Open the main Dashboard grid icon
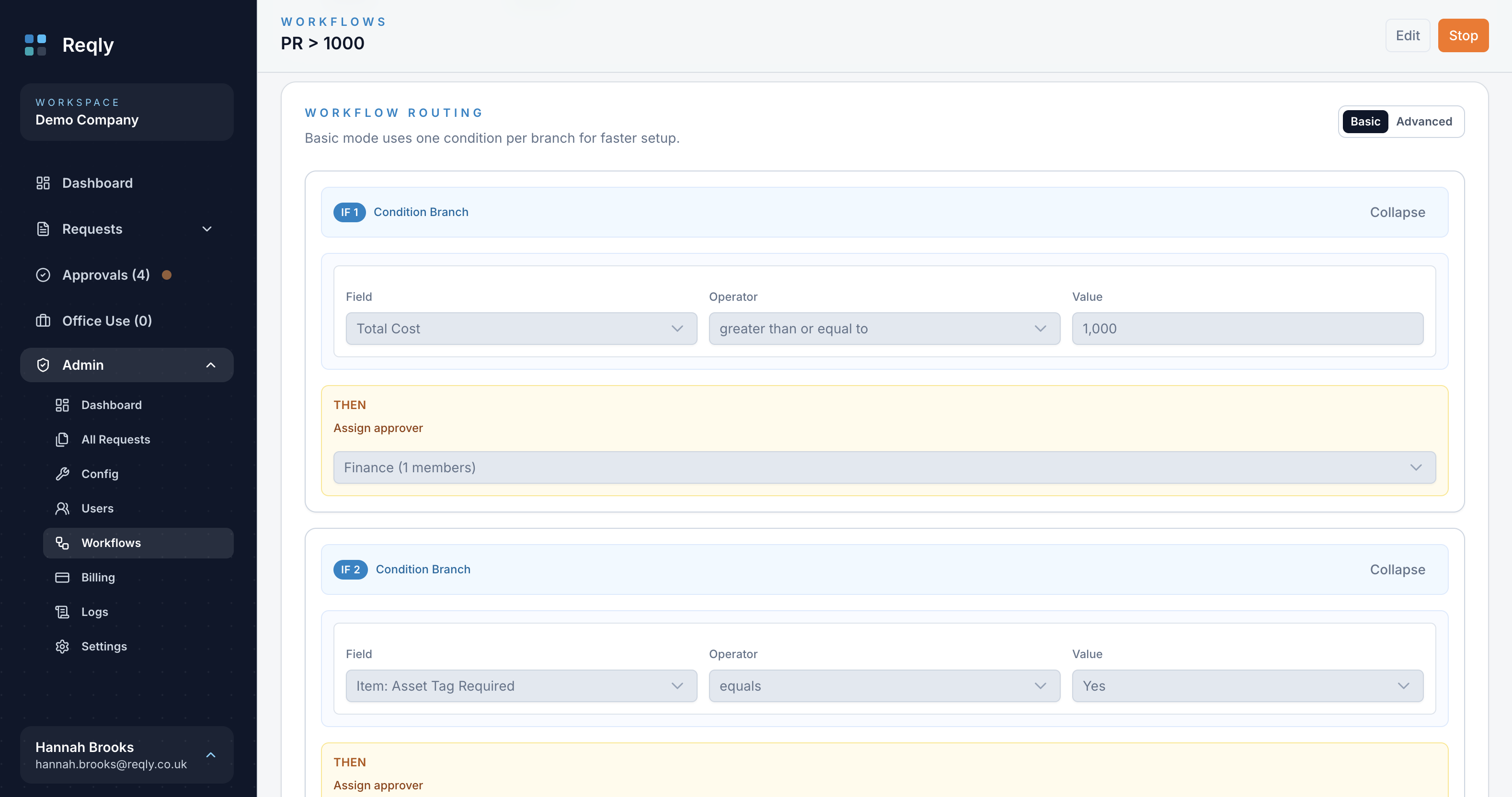 (43, 183)
